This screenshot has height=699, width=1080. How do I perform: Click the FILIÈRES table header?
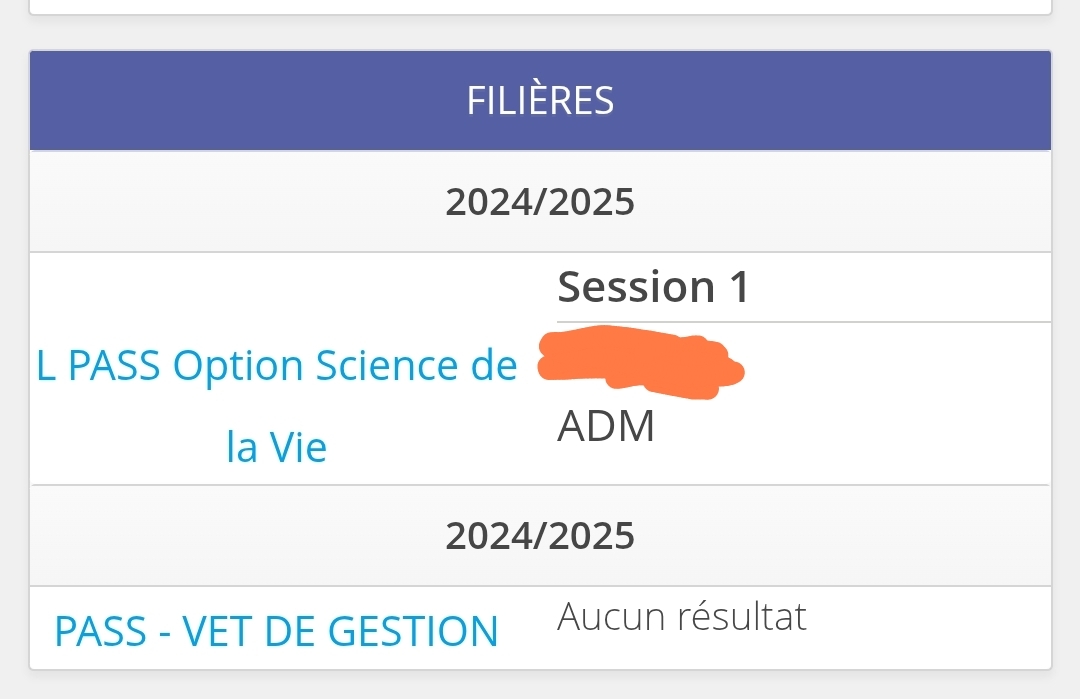pyautogui.click(x=540, y=100)
